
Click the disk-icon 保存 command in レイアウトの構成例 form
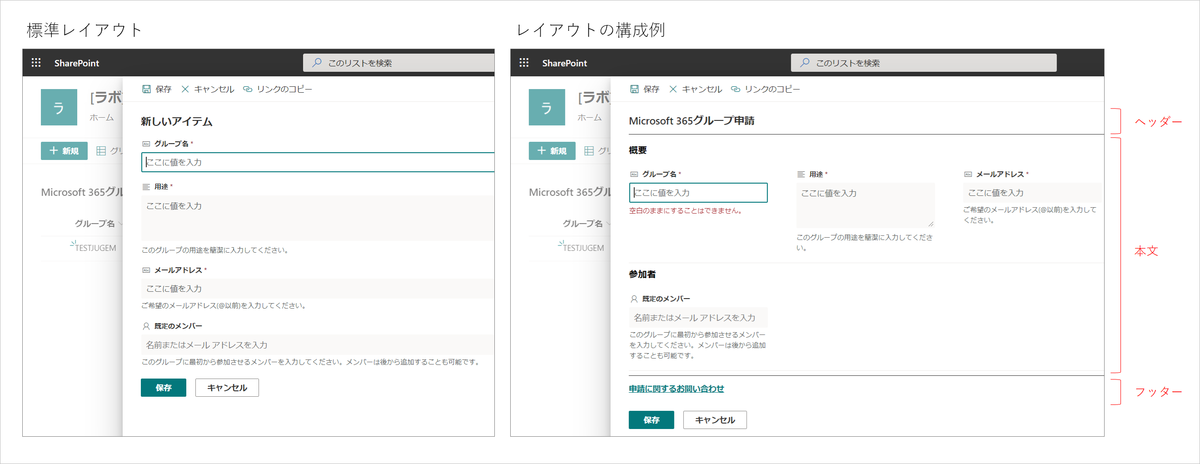coord(644,89)
